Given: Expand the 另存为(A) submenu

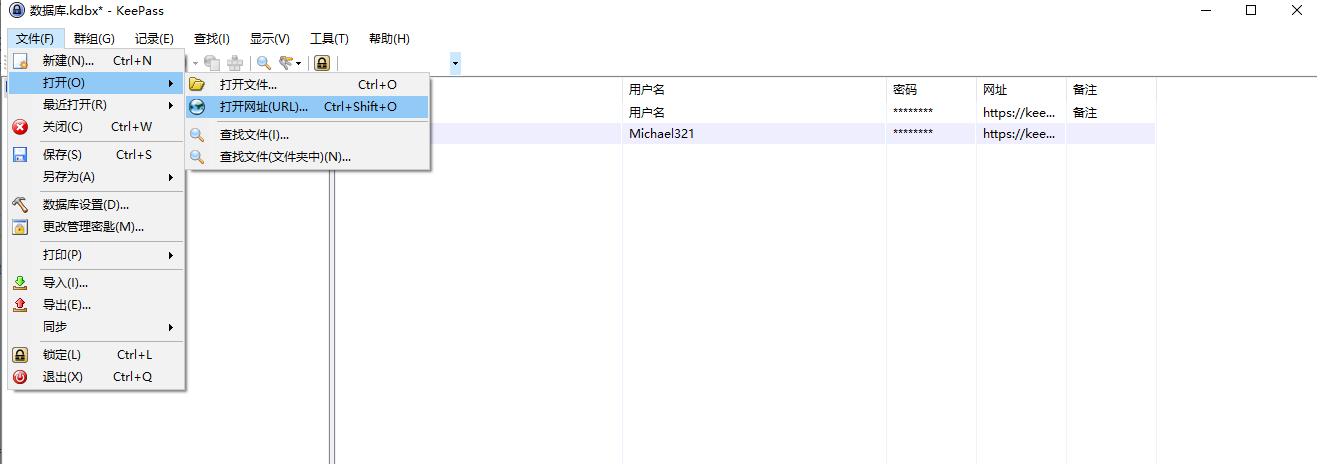Looking at the screenshot, I should click(97, 177).
